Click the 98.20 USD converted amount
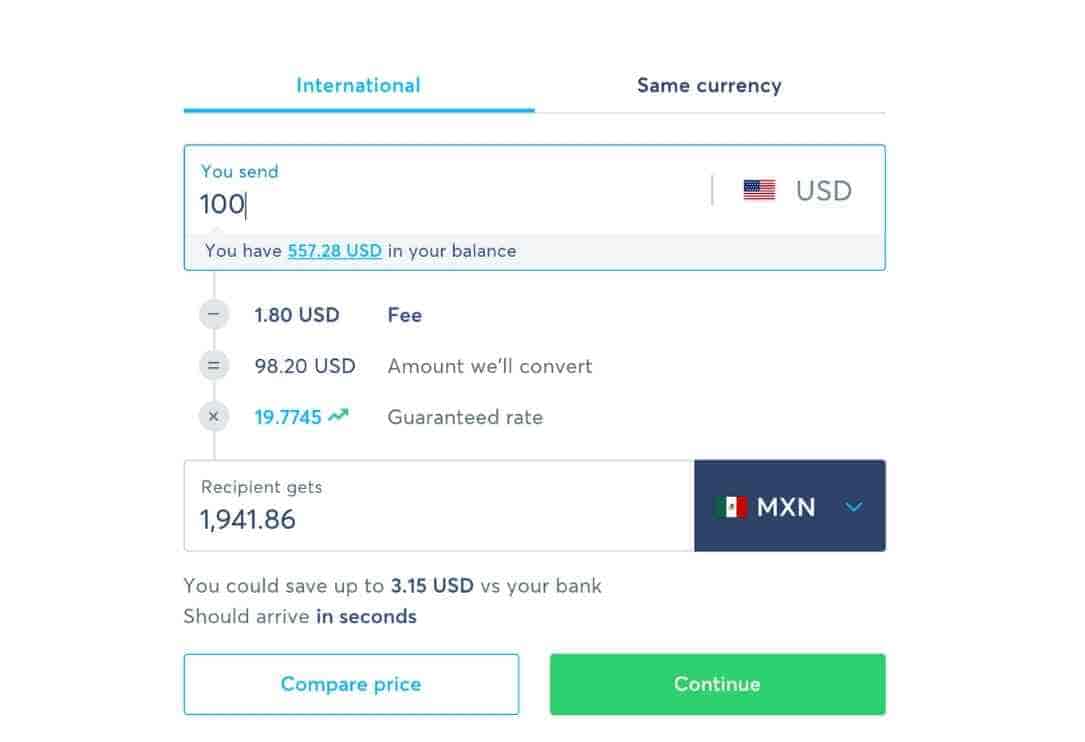The width and height of the screenshot is (1085, 742). coord(305,366)
